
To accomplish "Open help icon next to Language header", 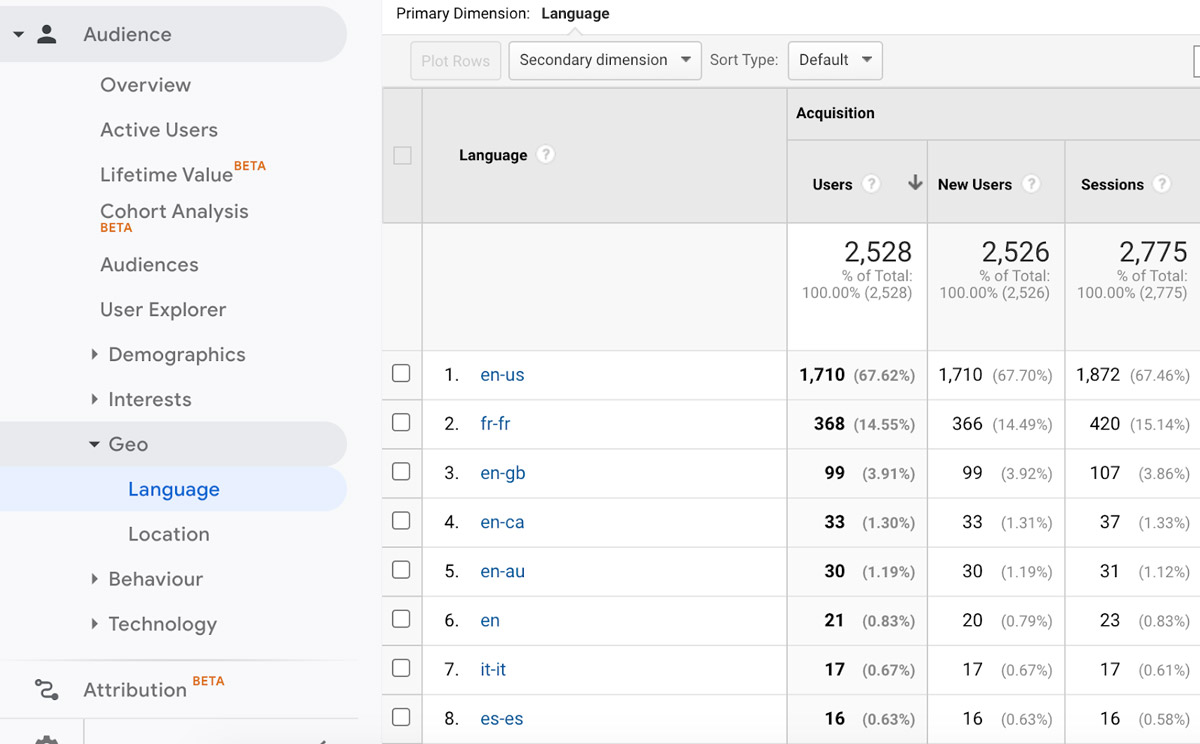I will pyautogui.click(x=545, y=155).
